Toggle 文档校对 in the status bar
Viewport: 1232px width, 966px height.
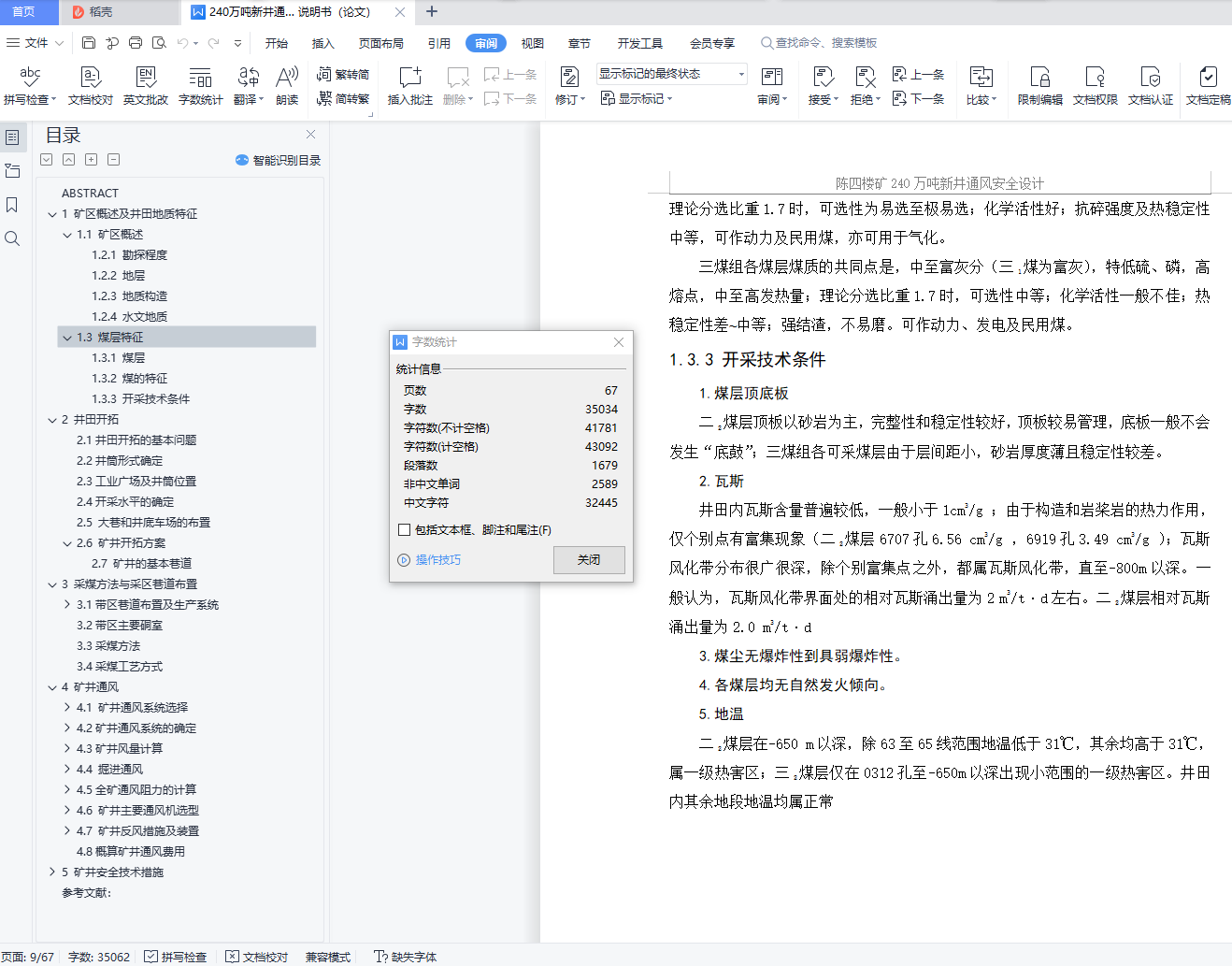click(x=257, y=957)
